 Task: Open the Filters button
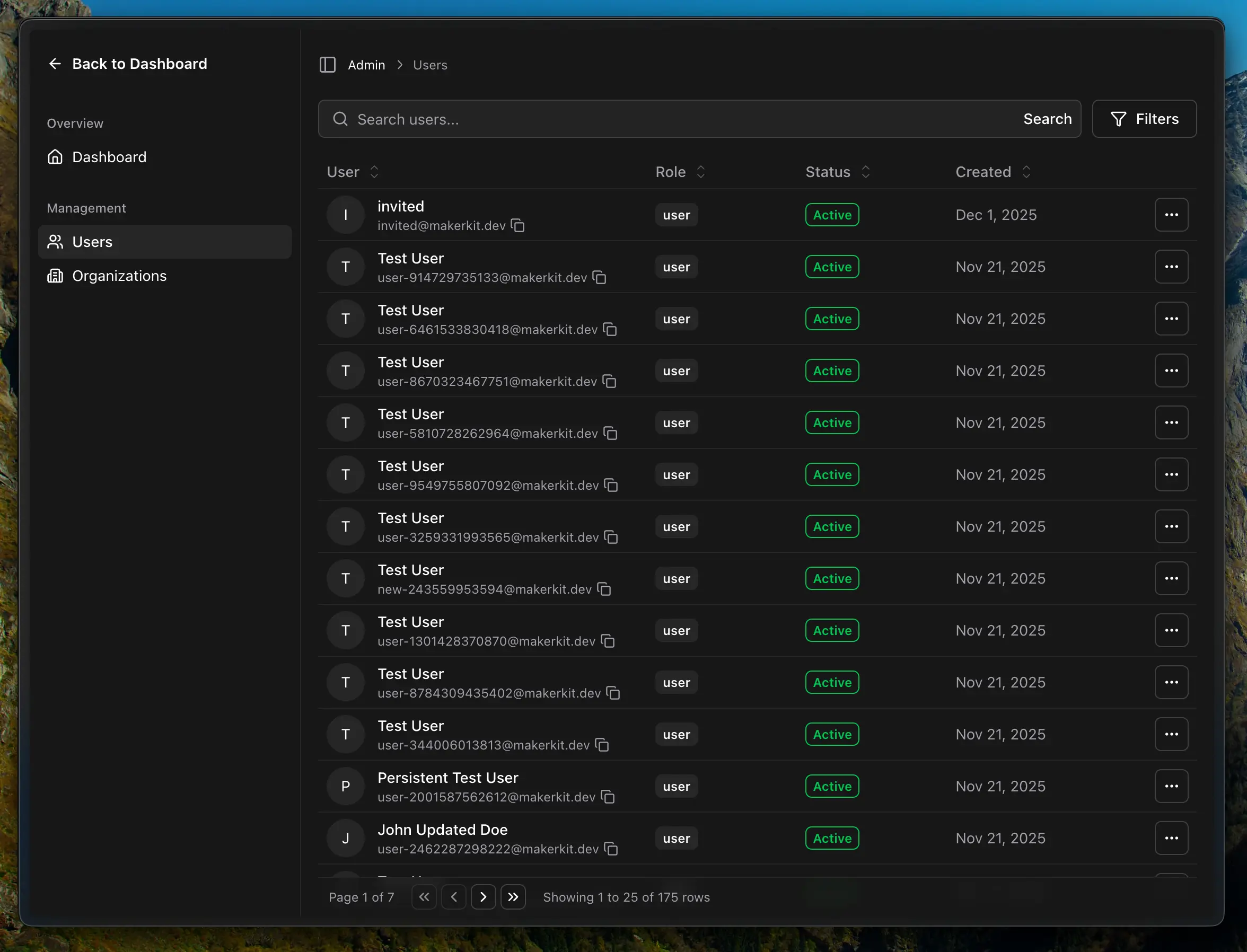[x=1144, y=119]
